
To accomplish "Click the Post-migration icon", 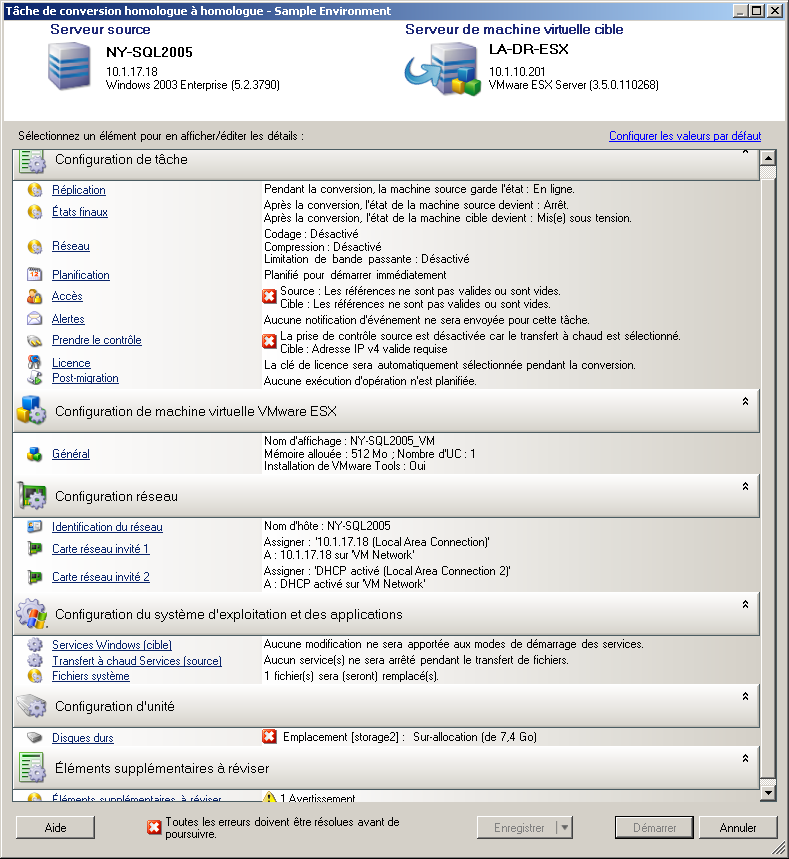I will click(x=35, y=378).
